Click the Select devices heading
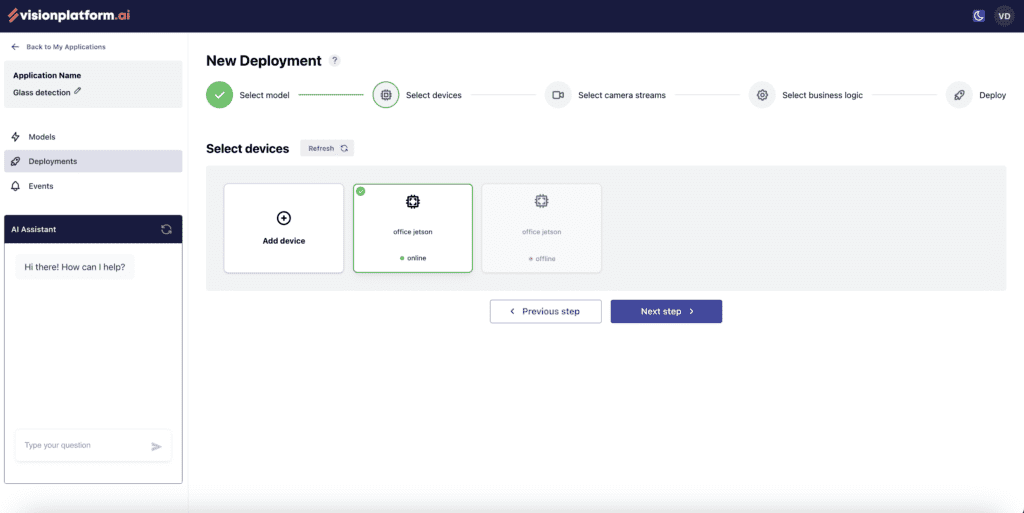 248,149
